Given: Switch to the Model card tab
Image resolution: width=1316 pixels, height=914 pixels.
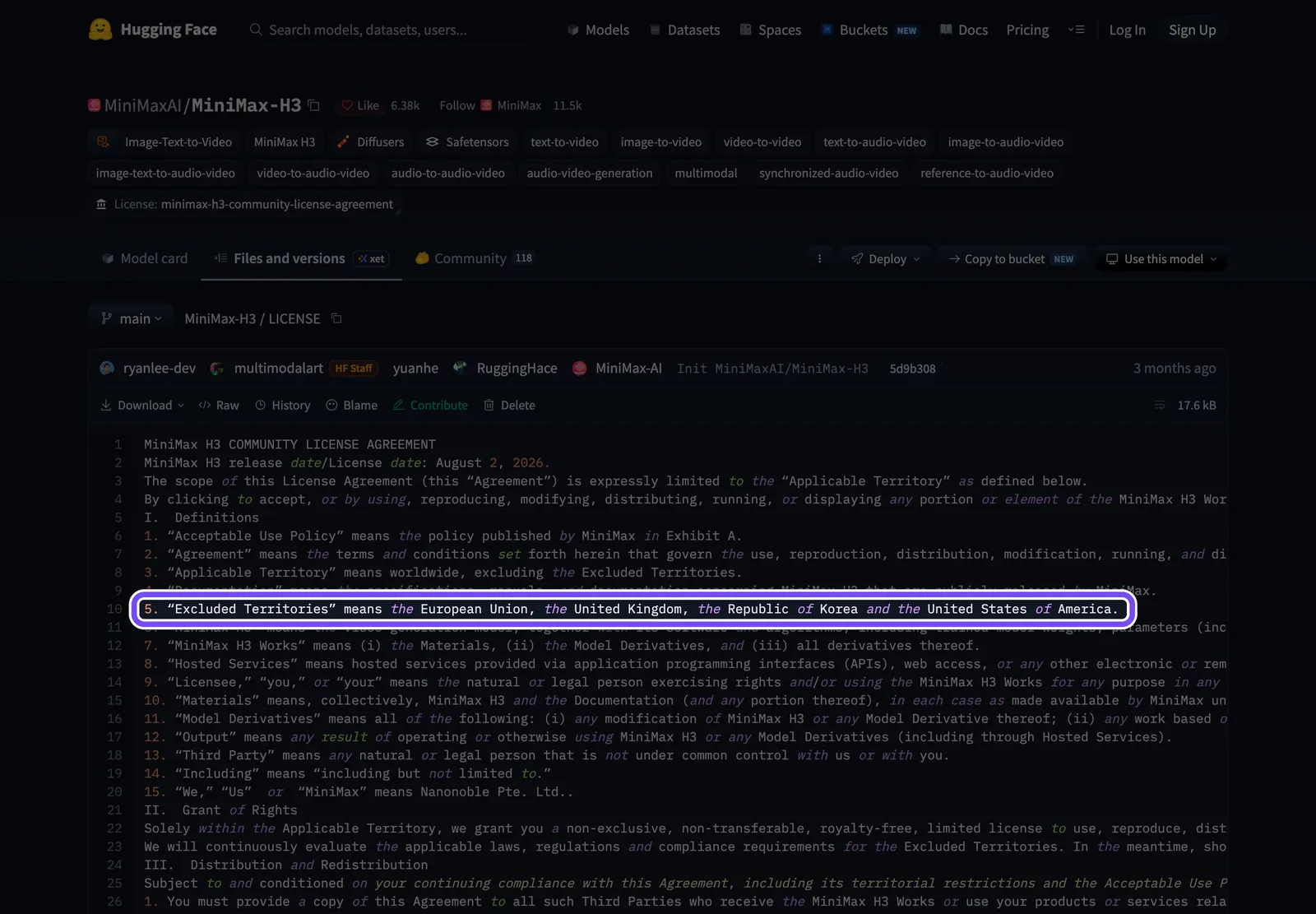Looking at the screenshot, I should click(145, 258).
